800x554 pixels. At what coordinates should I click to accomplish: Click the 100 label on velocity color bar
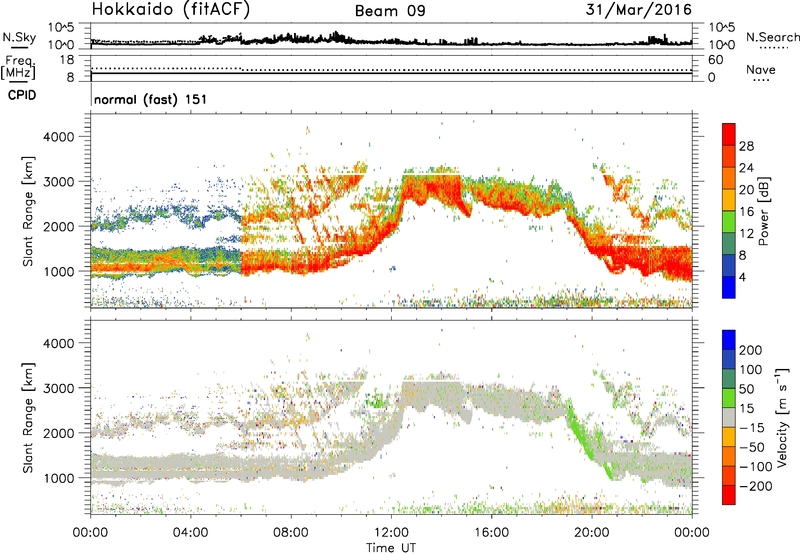[x=751, y=370]
